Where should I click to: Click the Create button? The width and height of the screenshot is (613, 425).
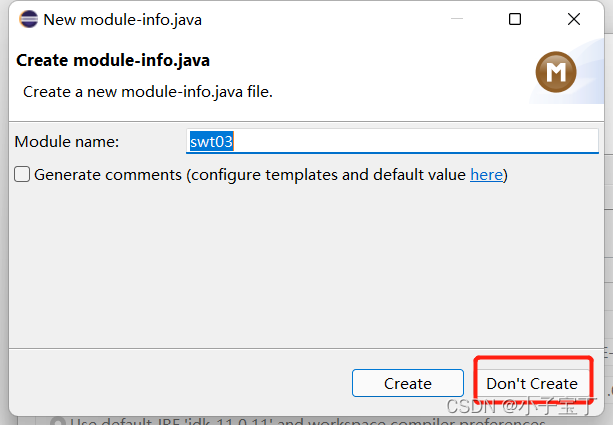click(x=408, y=383)
